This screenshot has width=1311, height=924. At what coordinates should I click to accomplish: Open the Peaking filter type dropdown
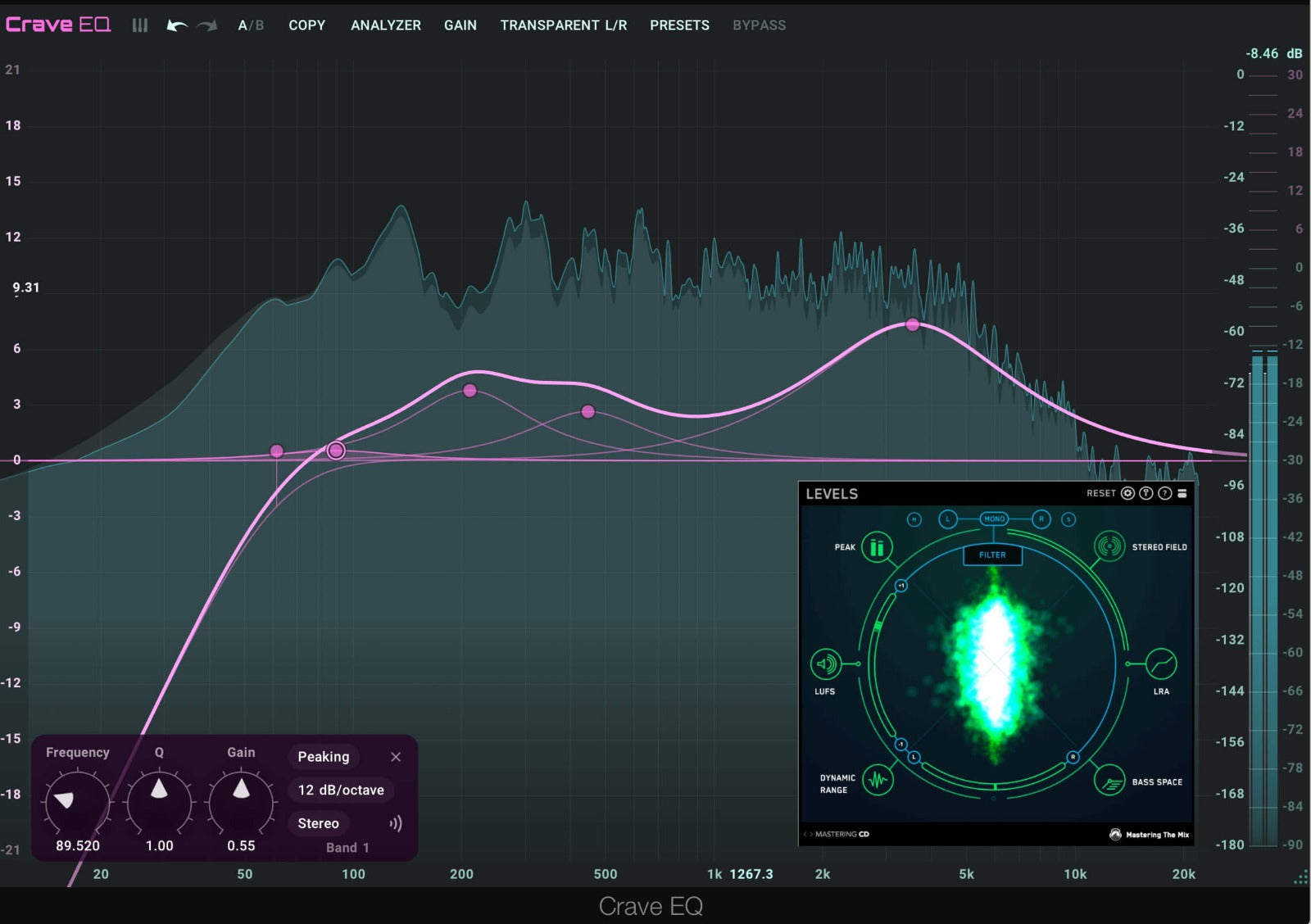click(x=324, y=757)
